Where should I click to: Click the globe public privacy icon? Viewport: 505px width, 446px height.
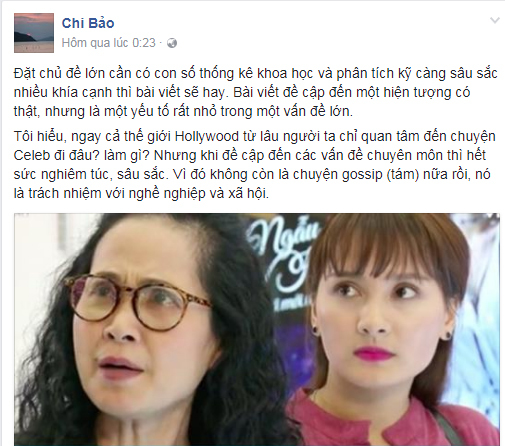coord(172,43)
